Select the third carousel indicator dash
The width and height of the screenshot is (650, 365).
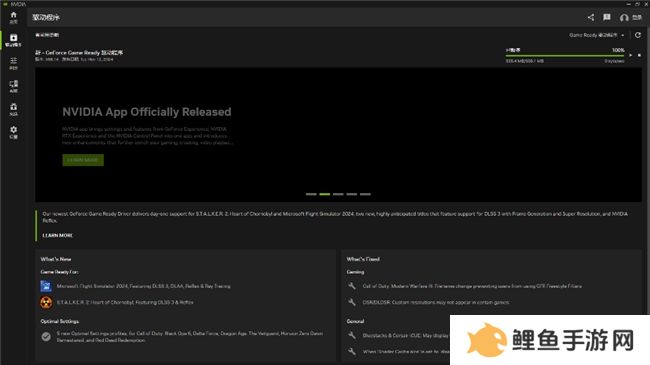338,194
